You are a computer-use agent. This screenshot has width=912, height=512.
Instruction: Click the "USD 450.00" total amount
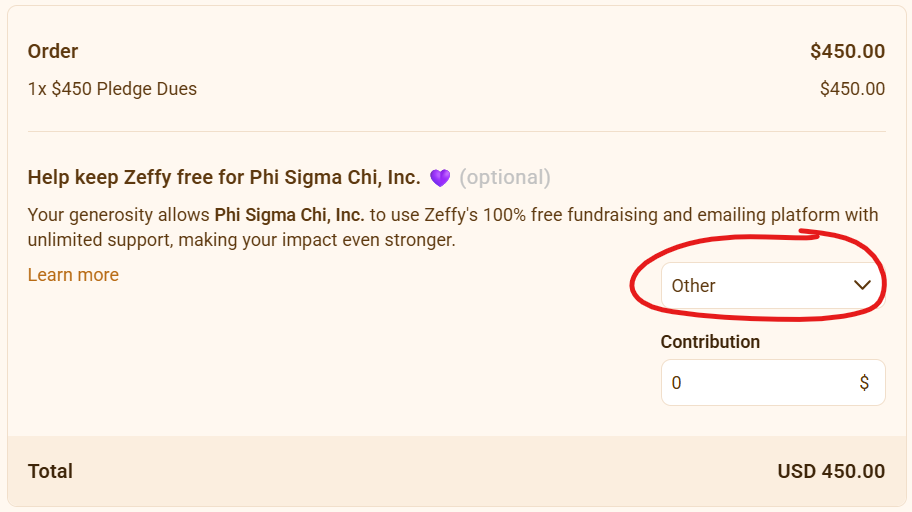point(831,471)
